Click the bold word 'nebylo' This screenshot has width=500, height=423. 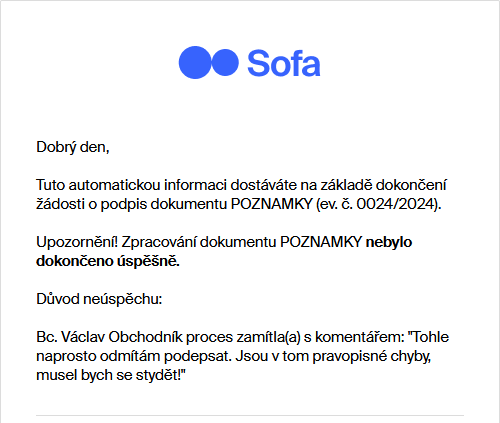click(x=389, y=242)
